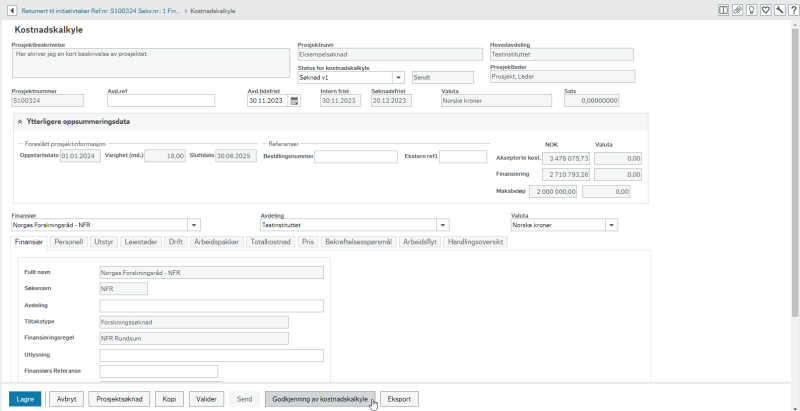Click the back arrow icon in breadcrumb
Viewport: 800px width, 411px height.
12,11
